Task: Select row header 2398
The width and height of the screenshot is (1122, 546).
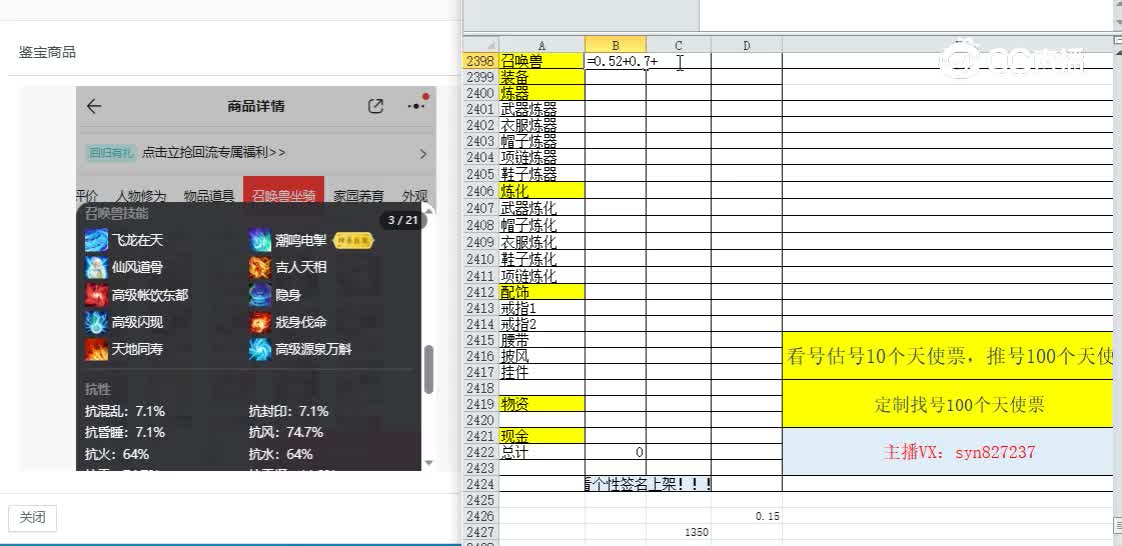Action: (x=481, y=62)
